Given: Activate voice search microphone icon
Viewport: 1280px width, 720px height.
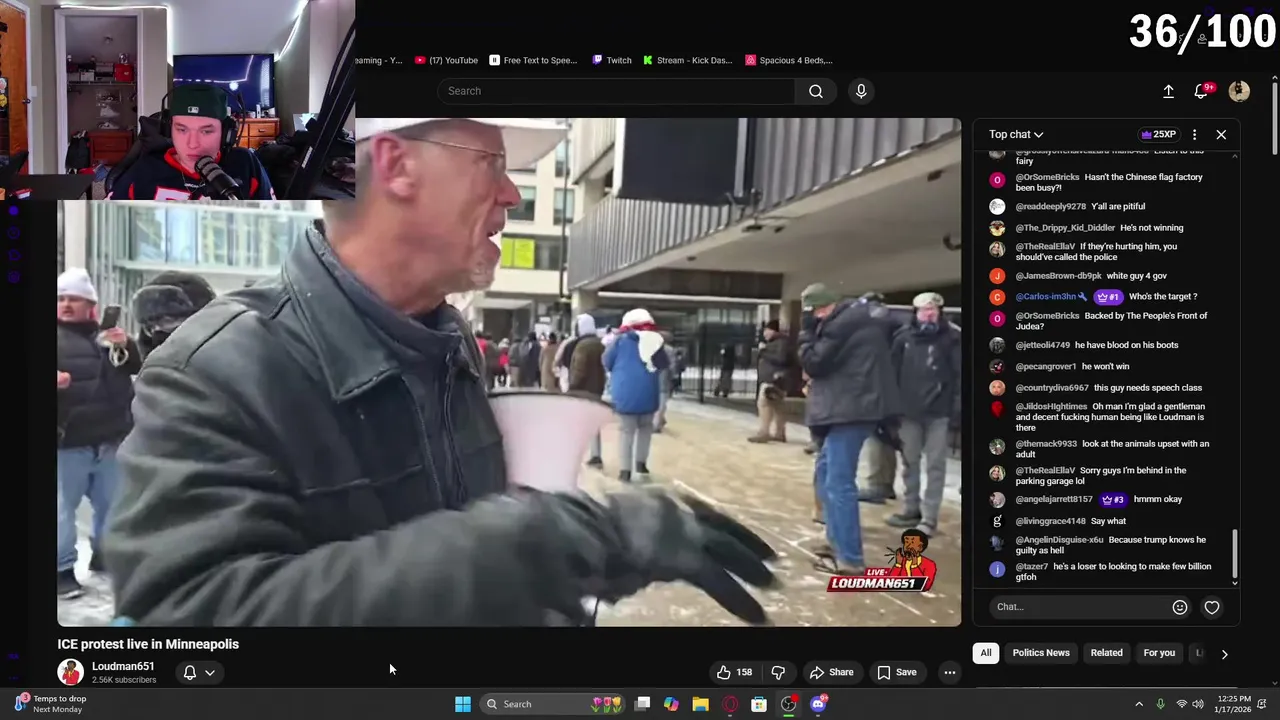Looking at the screenshot, I should pos(861,91).
